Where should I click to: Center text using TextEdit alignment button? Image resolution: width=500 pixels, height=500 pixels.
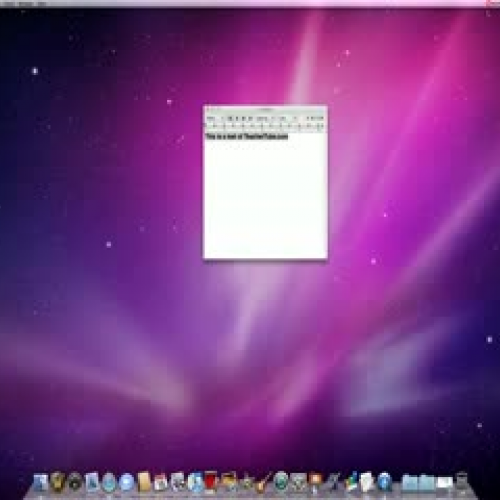coord(237,119)
